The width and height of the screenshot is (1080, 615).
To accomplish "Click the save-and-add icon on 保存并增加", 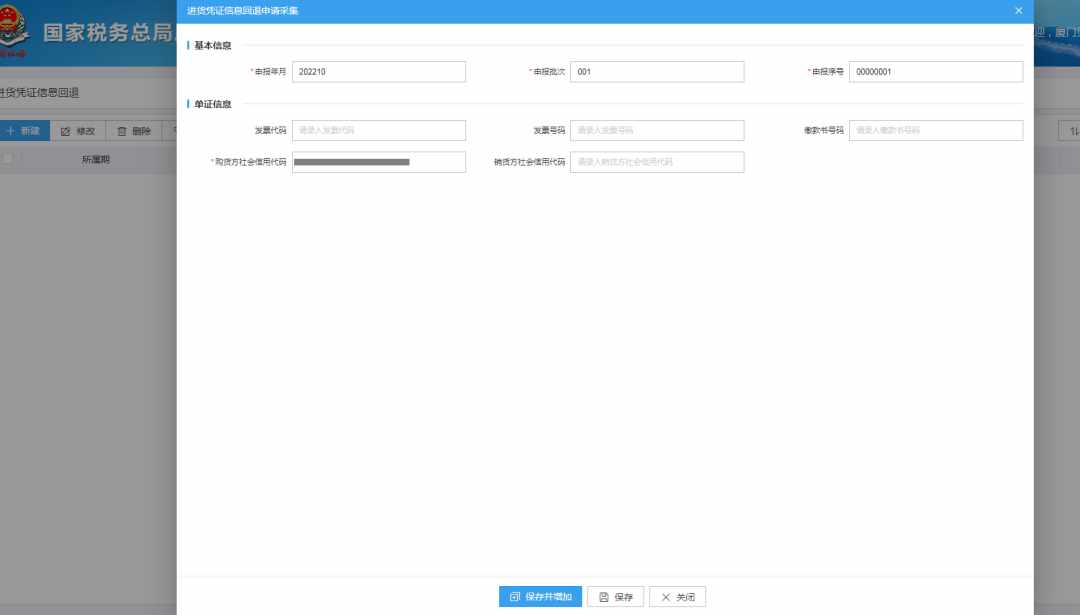I will (515, 596).
